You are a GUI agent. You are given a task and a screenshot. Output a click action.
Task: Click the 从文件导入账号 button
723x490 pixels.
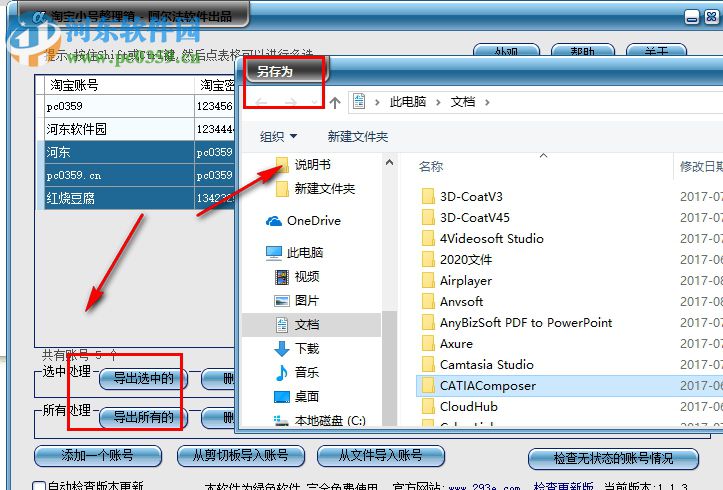pos(380,456)
